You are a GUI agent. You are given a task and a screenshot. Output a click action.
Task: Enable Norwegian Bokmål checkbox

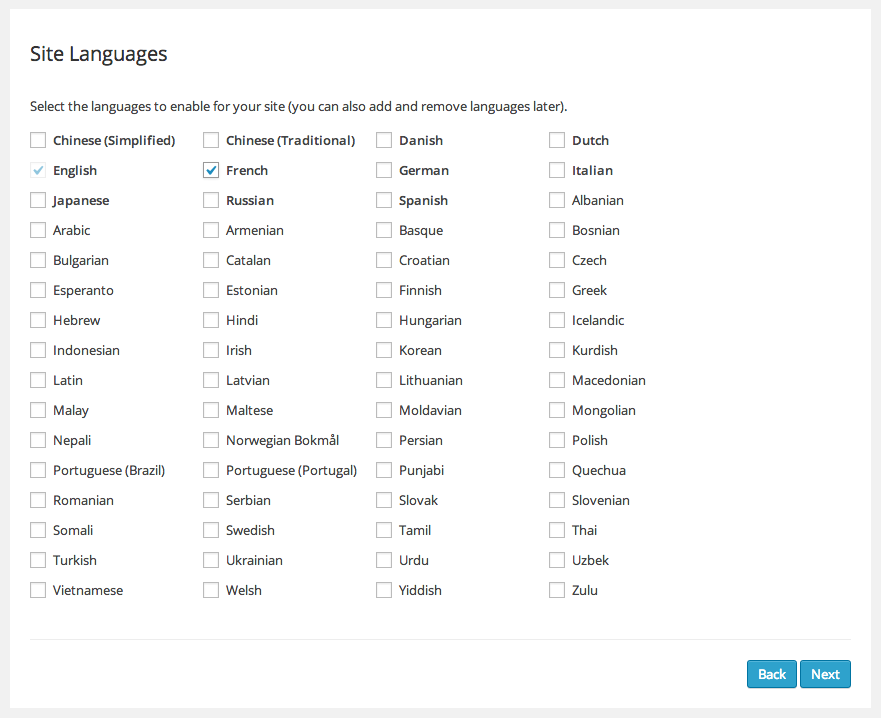pos(211,441)
